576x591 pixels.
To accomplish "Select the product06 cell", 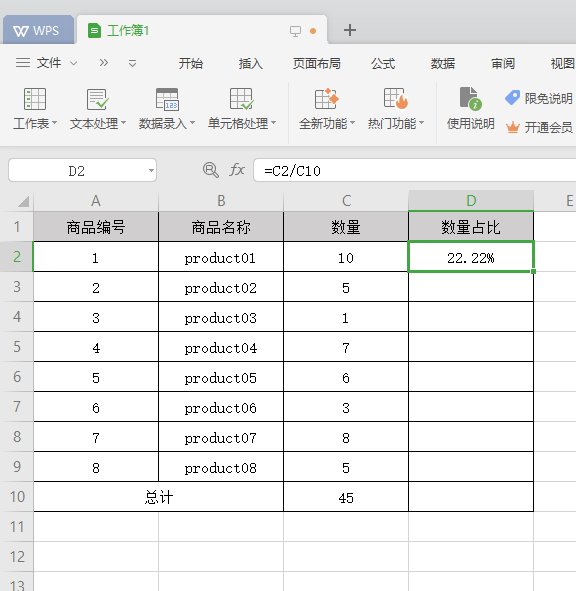I will pyautogui.click(x=221, y=407).
